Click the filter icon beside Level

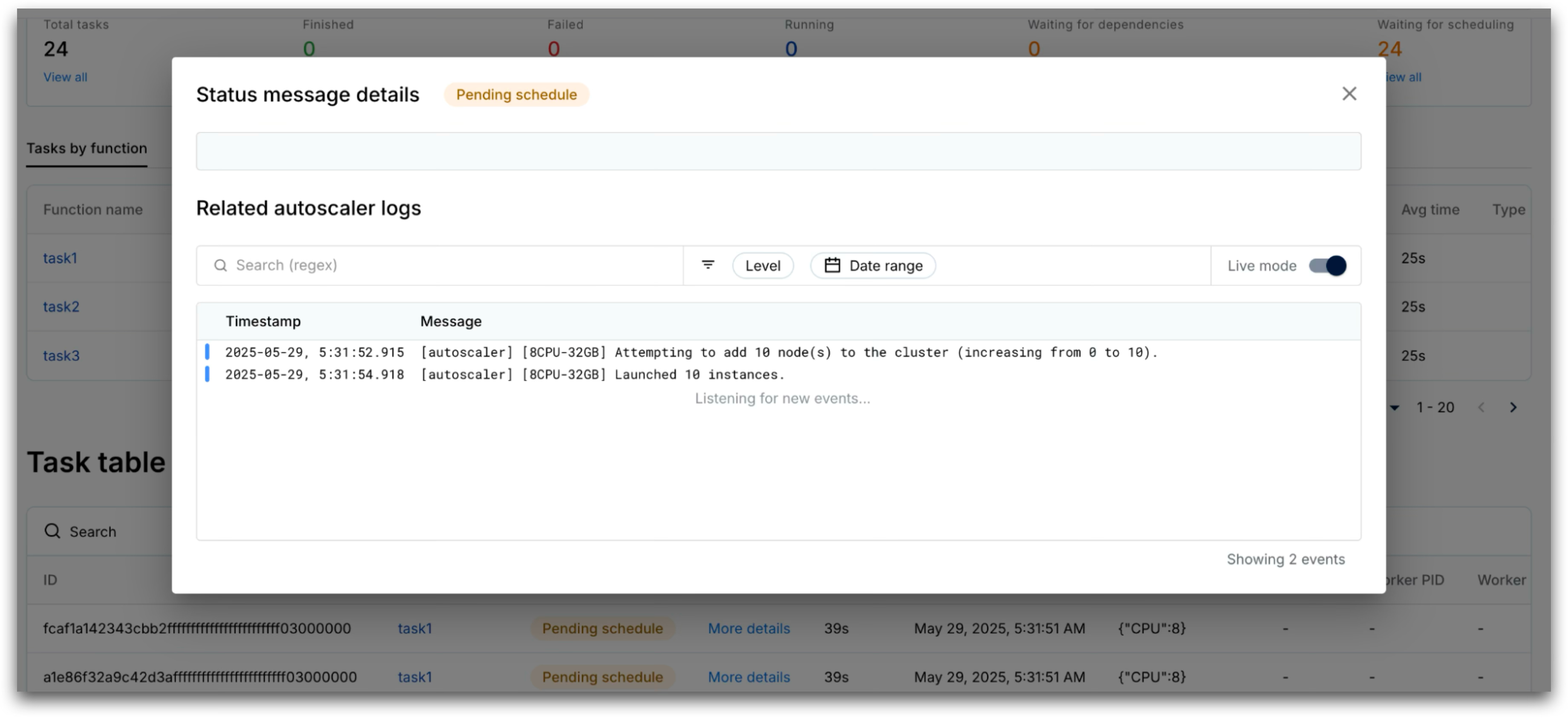[708, 265]
